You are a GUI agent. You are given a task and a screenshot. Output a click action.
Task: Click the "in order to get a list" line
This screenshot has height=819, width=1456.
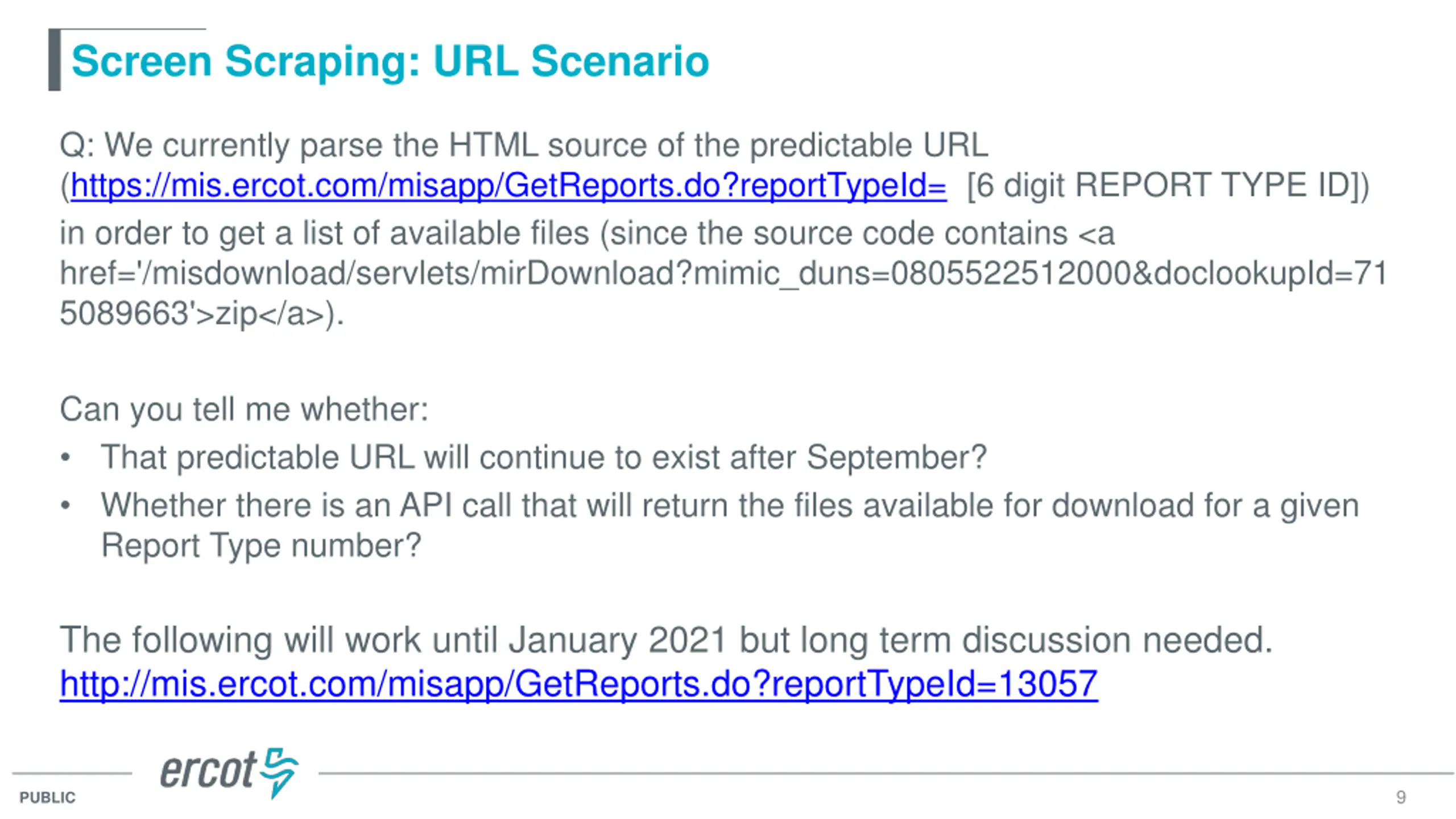tap(587, 233)
